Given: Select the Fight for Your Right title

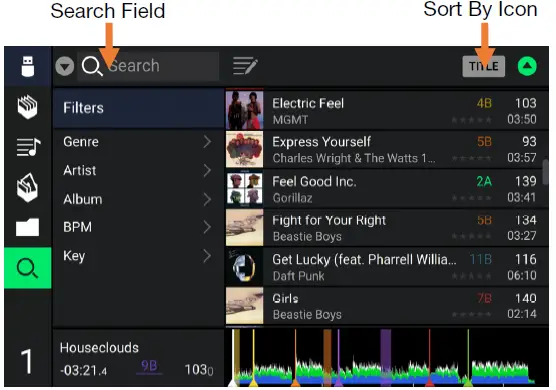Looking at the screenshot, I should (329, 221).
